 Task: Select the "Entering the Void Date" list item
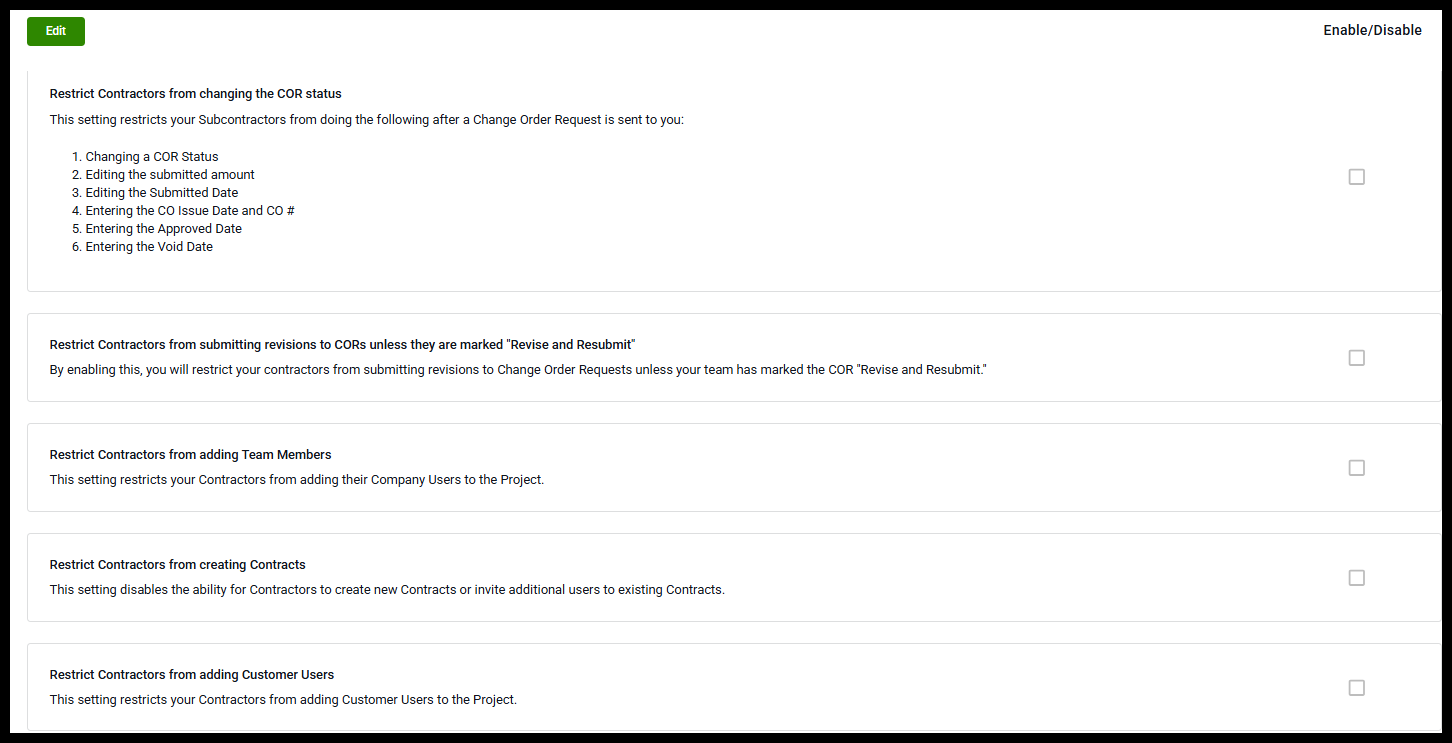(x=149, y=247)
